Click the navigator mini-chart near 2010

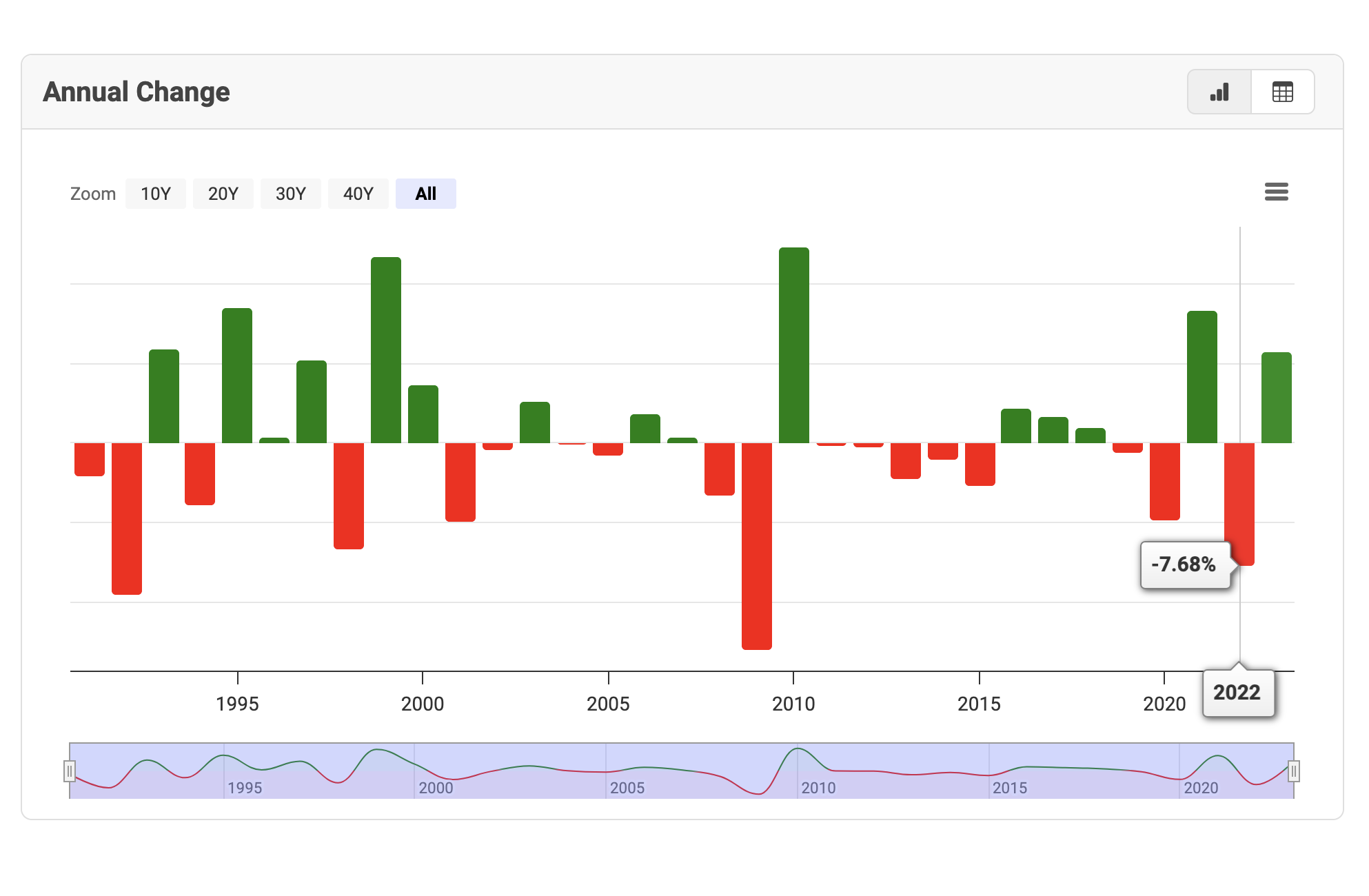798,771
